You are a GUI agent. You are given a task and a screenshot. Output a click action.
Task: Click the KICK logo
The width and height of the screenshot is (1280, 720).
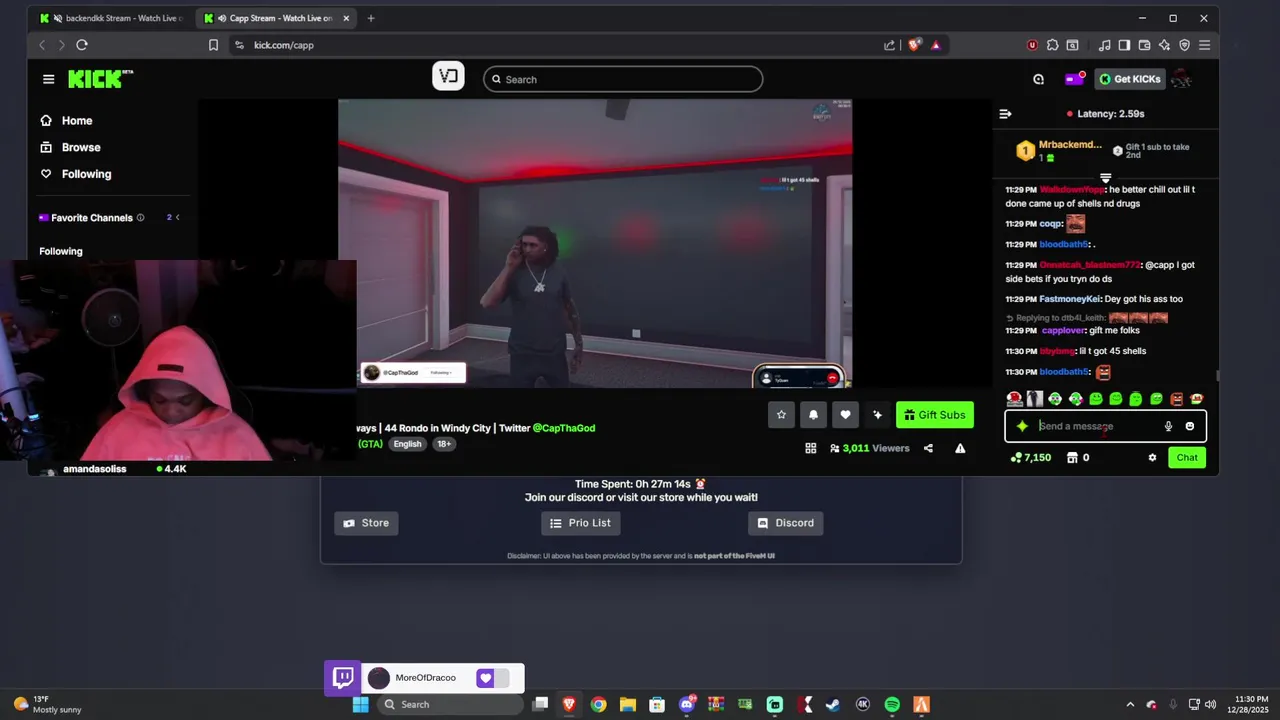(x=100, y=79)
